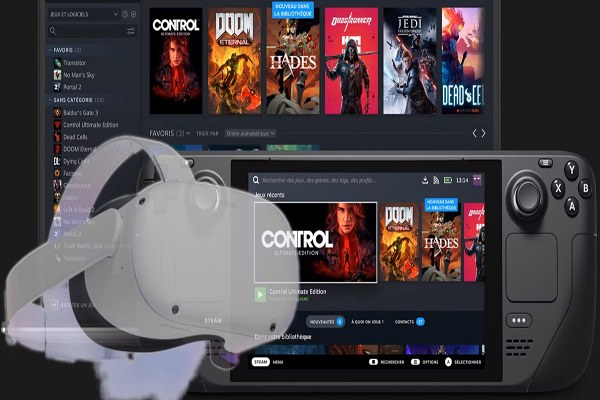
Task: Switch to the NOUVEAUTÉS tab
Action: [x=325, y=322]
